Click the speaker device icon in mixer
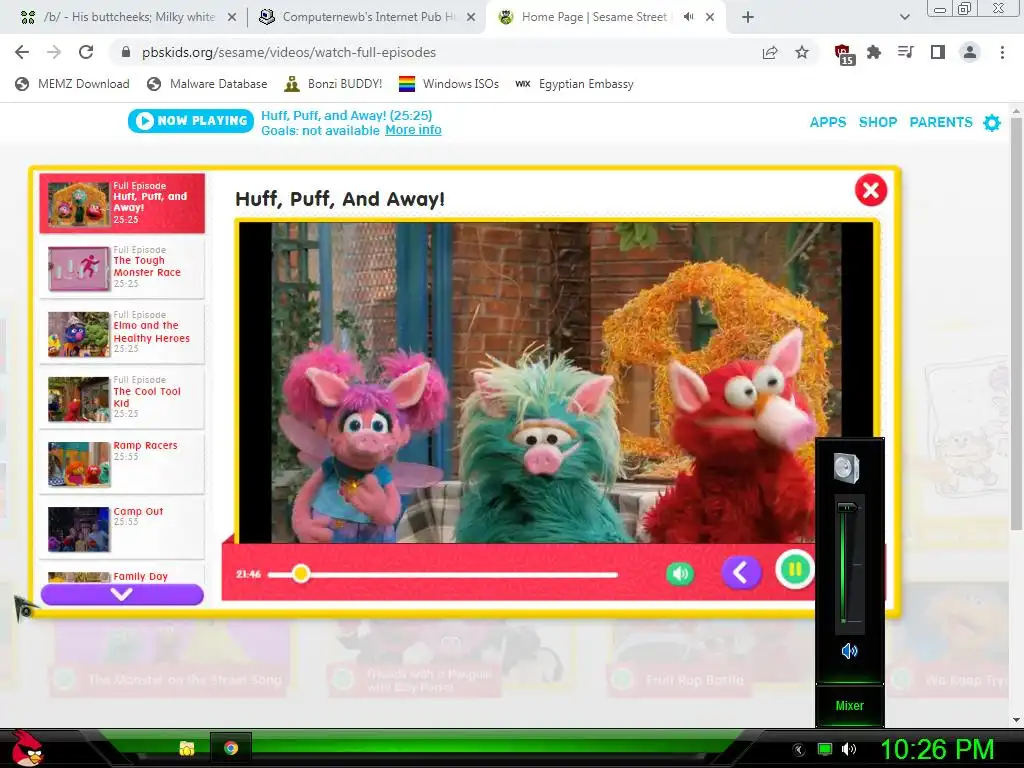 (x=847, y=468)
